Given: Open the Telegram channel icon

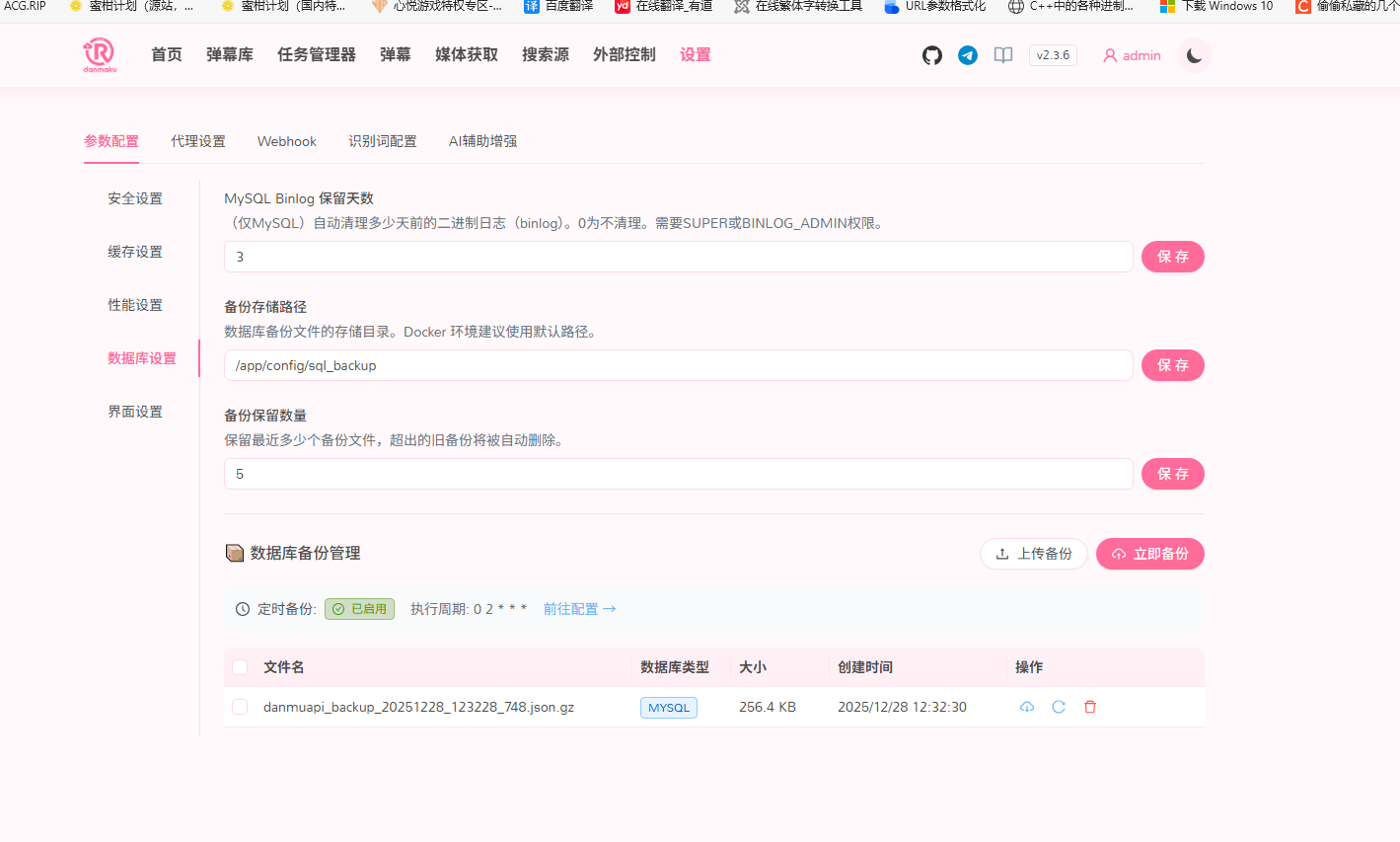Looking at the screenshot, I should pyautogui.click(x=967, y=55).
